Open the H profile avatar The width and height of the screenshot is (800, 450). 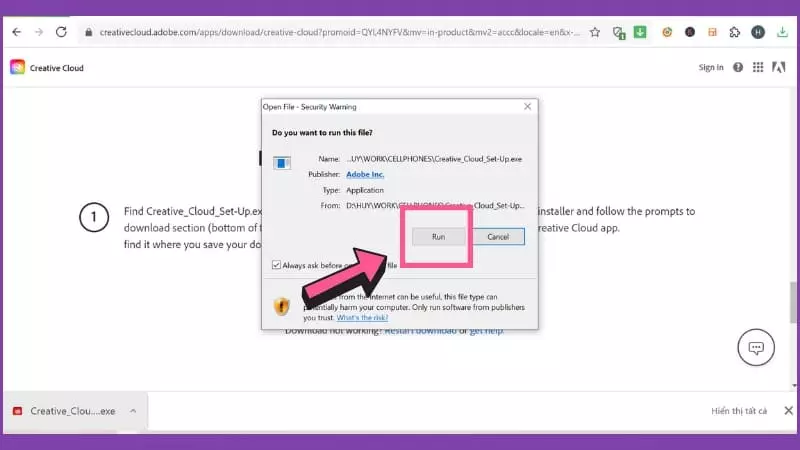758,32
